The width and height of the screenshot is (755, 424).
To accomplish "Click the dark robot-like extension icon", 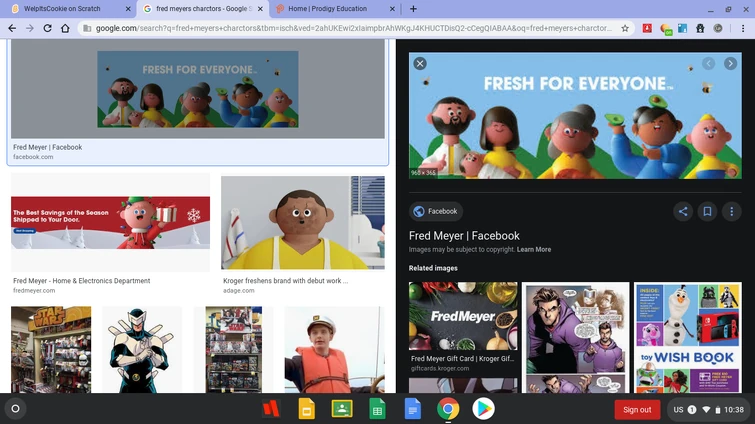I will point(700,28).
